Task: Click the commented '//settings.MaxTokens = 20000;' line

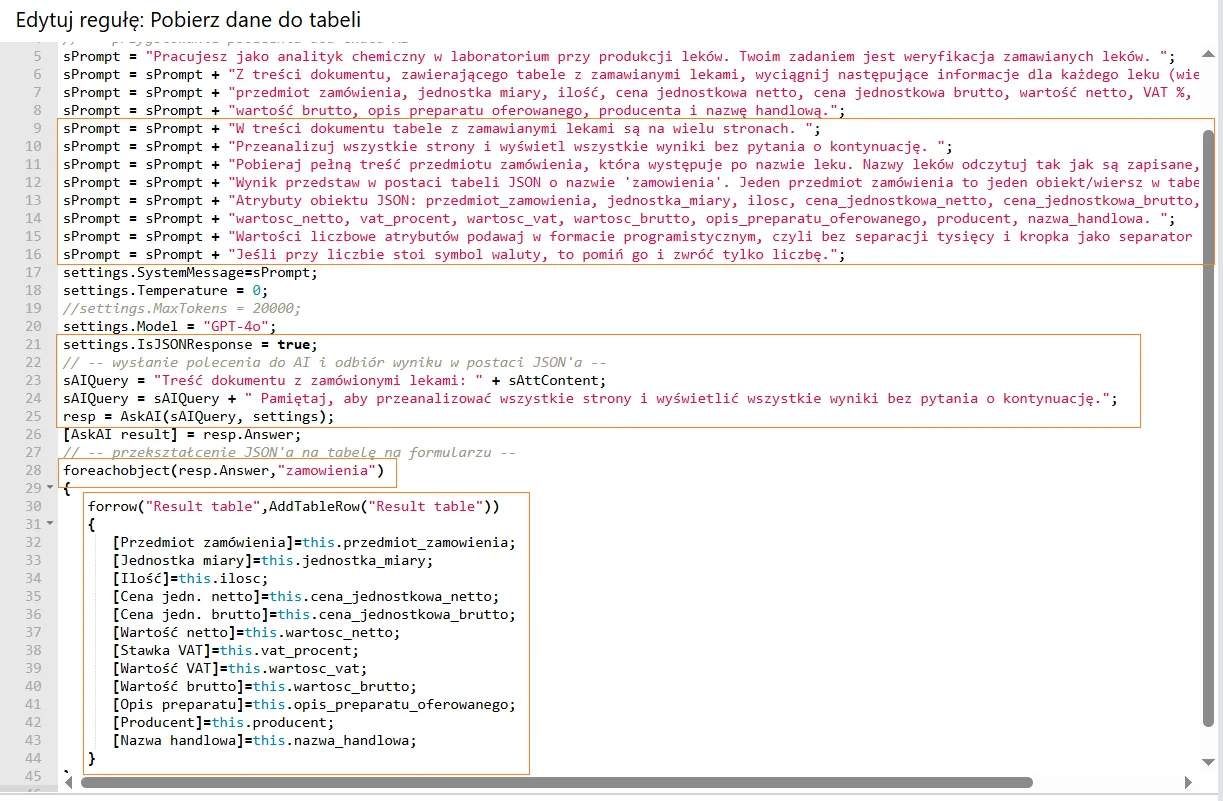Action: click(x=181, y=308)
